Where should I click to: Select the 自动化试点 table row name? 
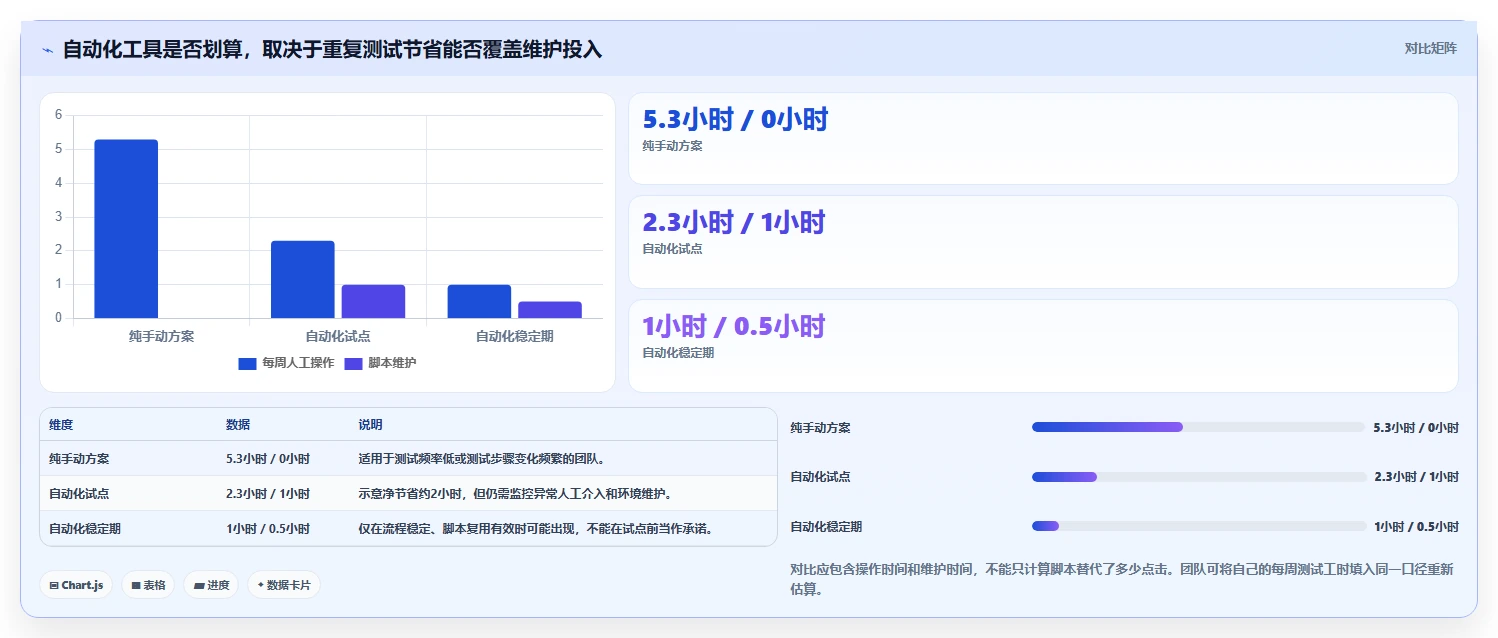(x=79, y=494)
